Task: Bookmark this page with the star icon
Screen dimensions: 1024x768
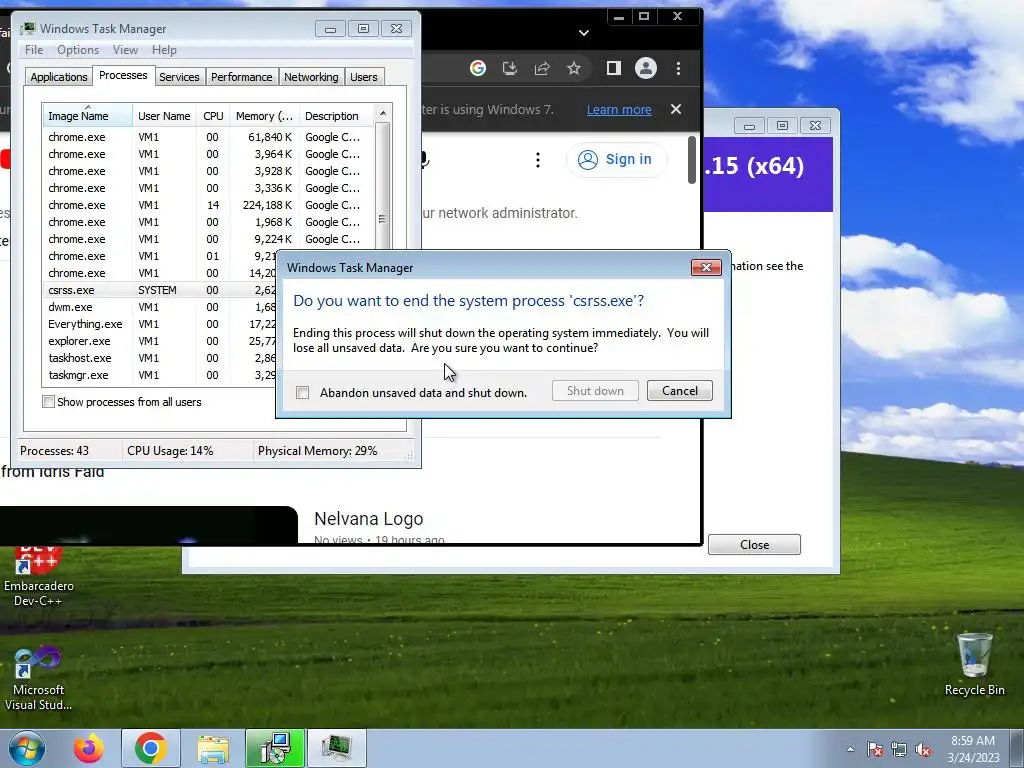Action: [x=573, y=68]
